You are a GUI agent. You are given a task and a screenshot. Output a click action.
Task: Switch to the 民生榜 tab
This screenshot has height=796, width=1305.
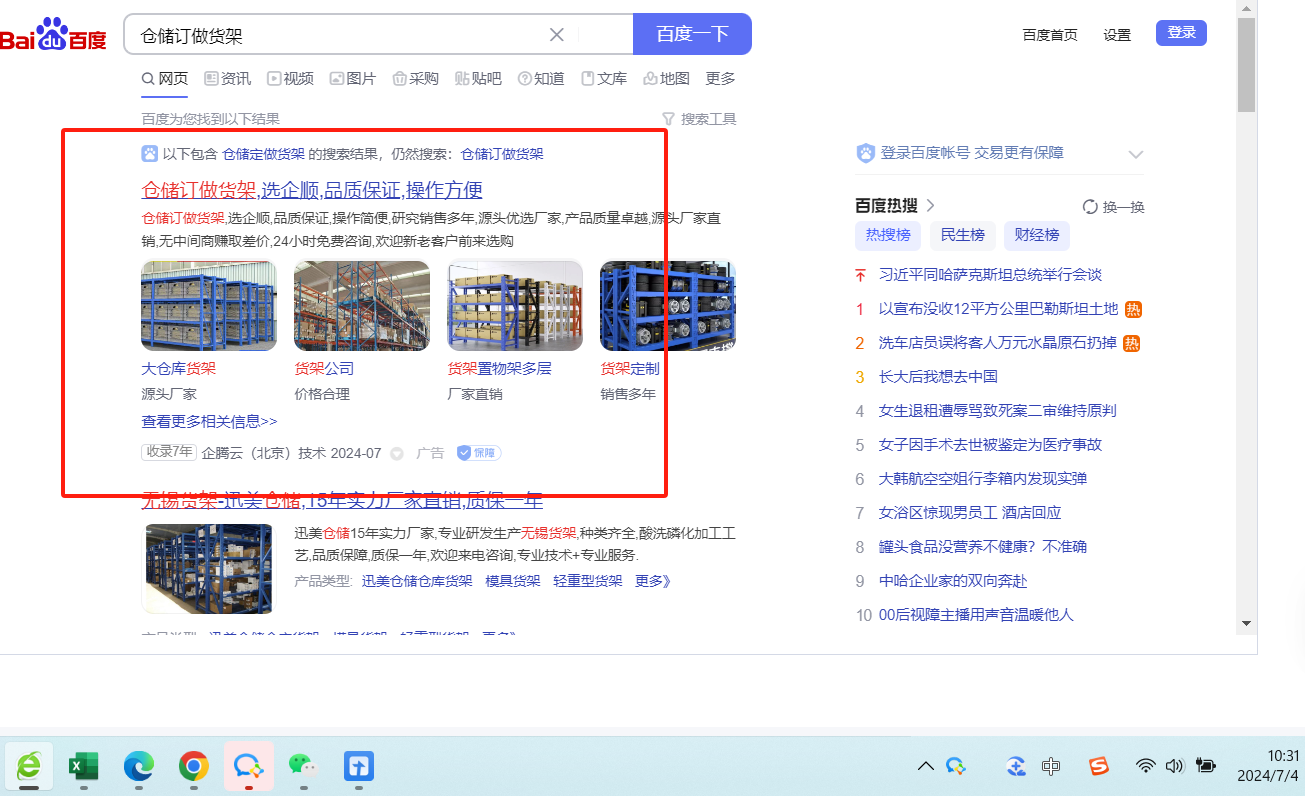coord(962,235)
